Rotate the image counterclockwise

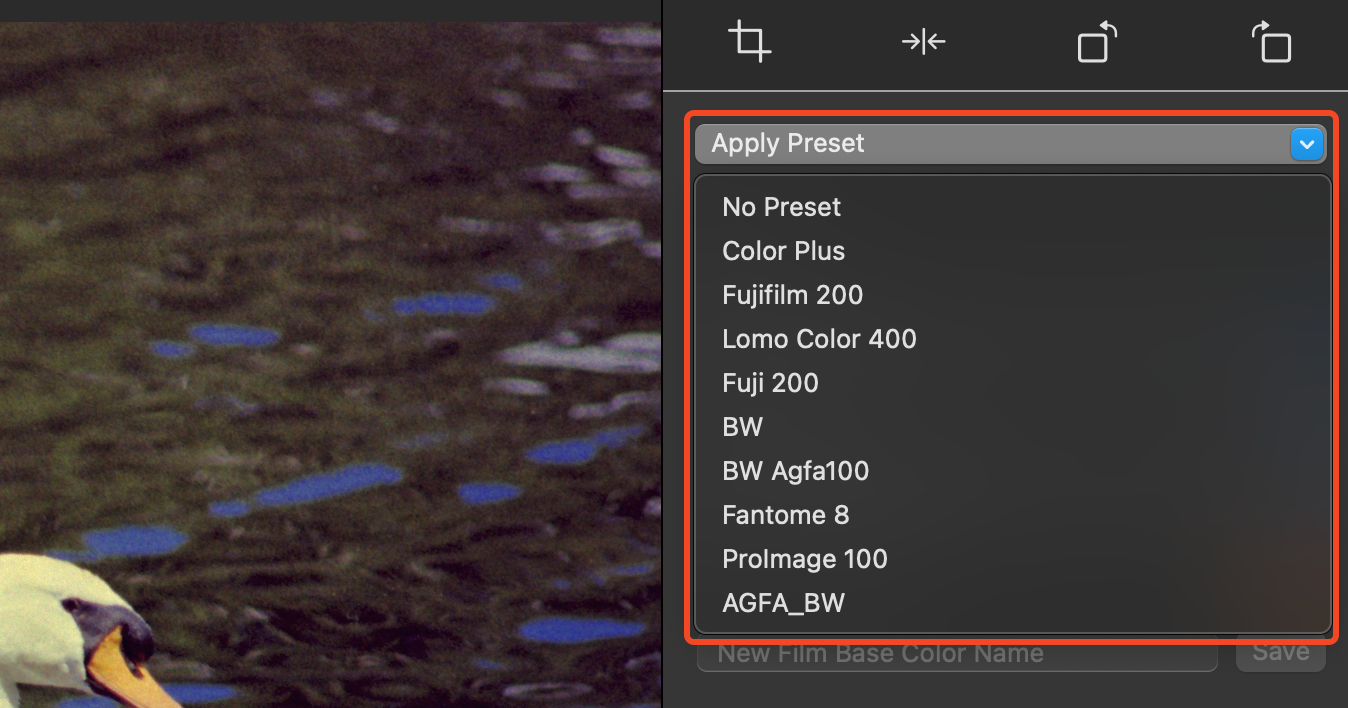coord(1096,41)
